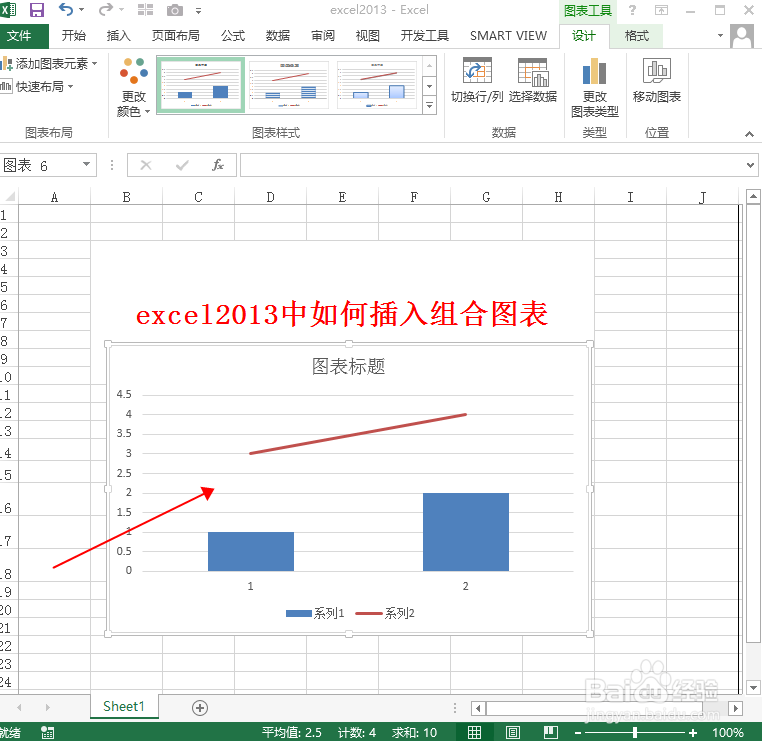Collapse the ribbon with the chevron arrow

pos(749,134)
